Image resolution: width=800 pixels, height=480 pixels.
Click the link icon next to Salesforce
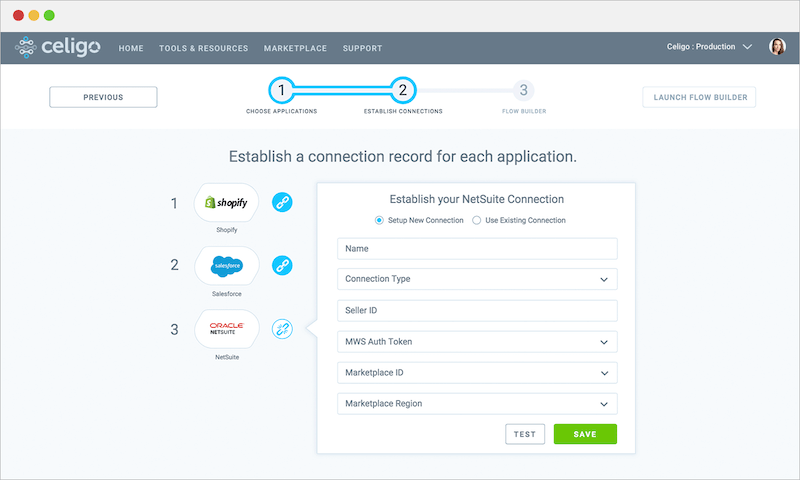pos(282,266)
